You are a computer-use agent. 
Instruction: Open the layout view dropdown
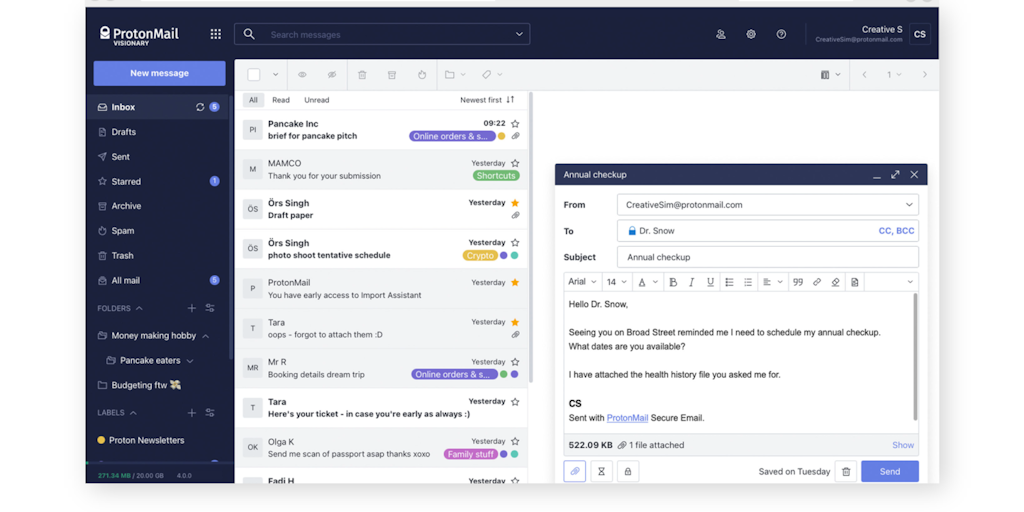(x=830, y=74)
